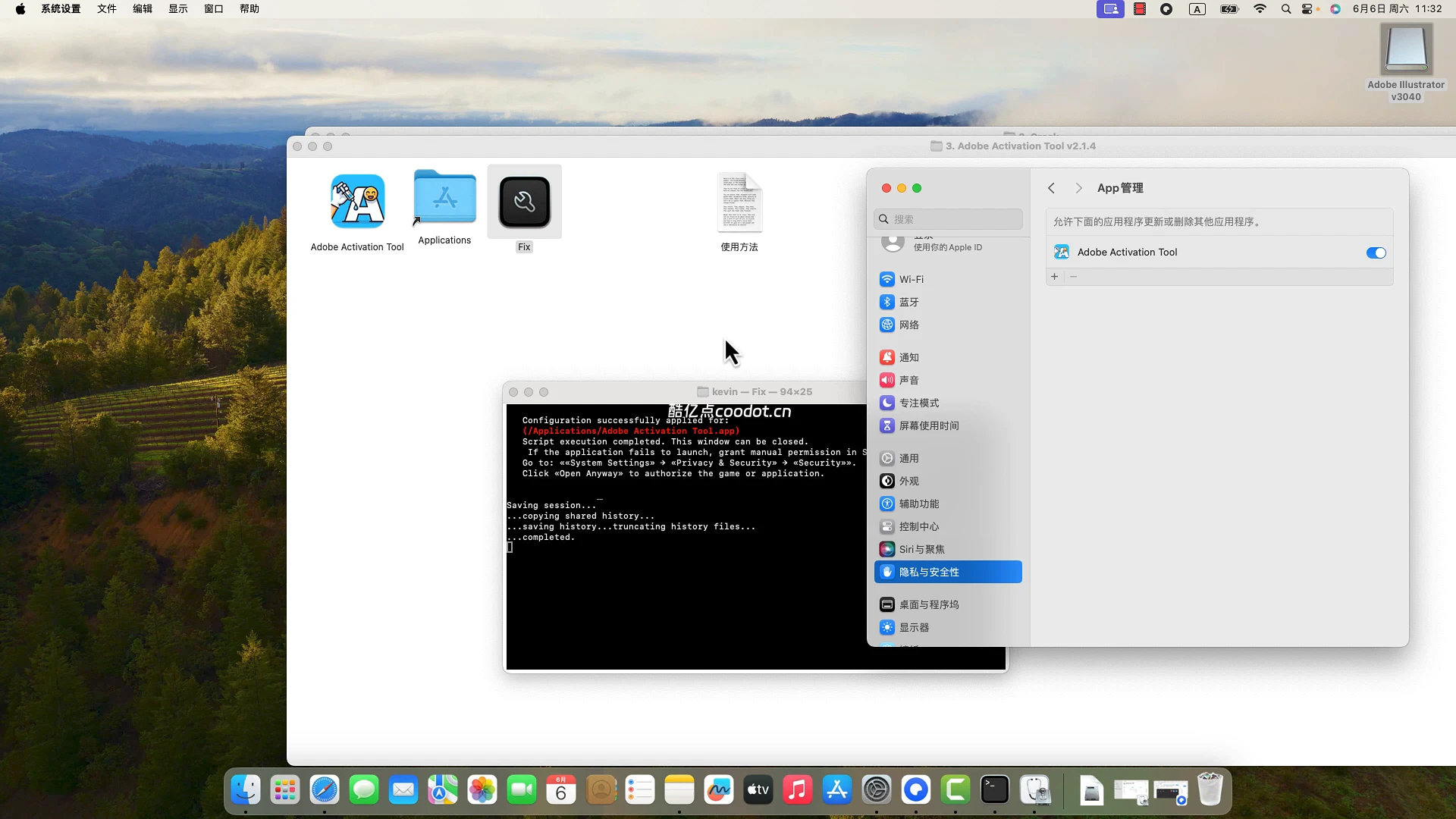Launch Music from the Dock
The image size is (1456, 819).
798,790
